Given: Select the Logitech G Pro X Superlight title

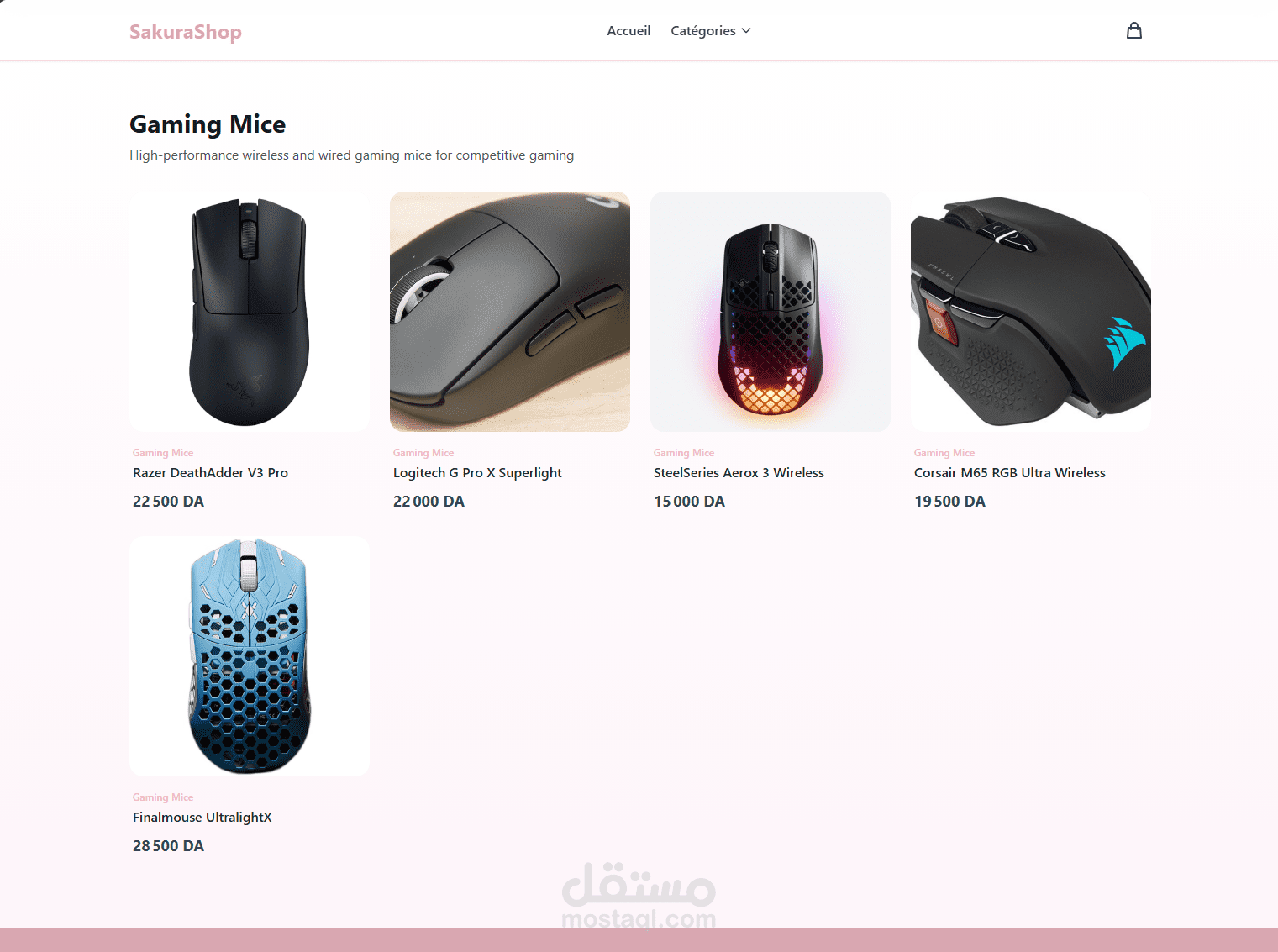Looking at the screenshot, I should (477, 473).
